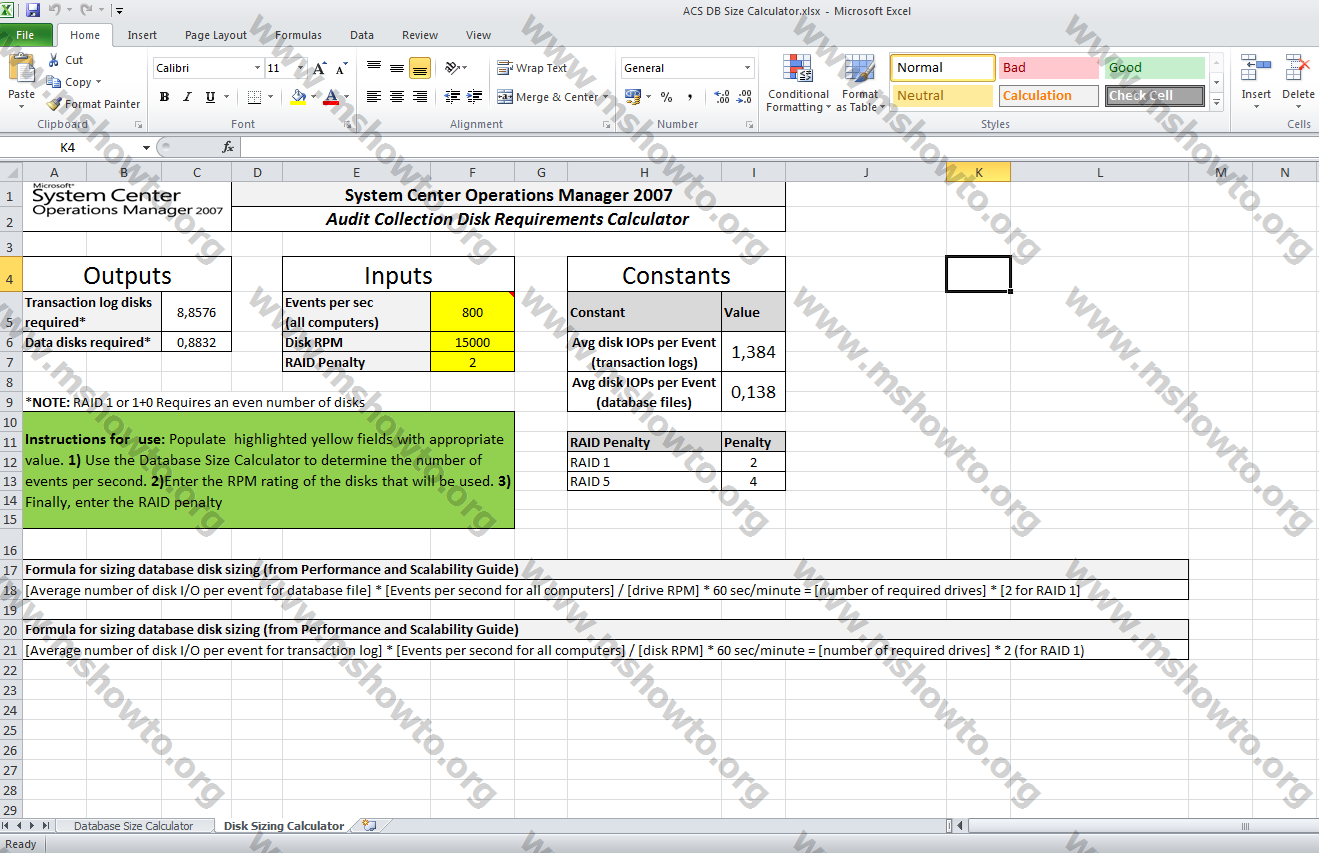Open the font size dropdown
Image resolution: width=1319 pixels, height=853 pixels.
pos(301,68)
